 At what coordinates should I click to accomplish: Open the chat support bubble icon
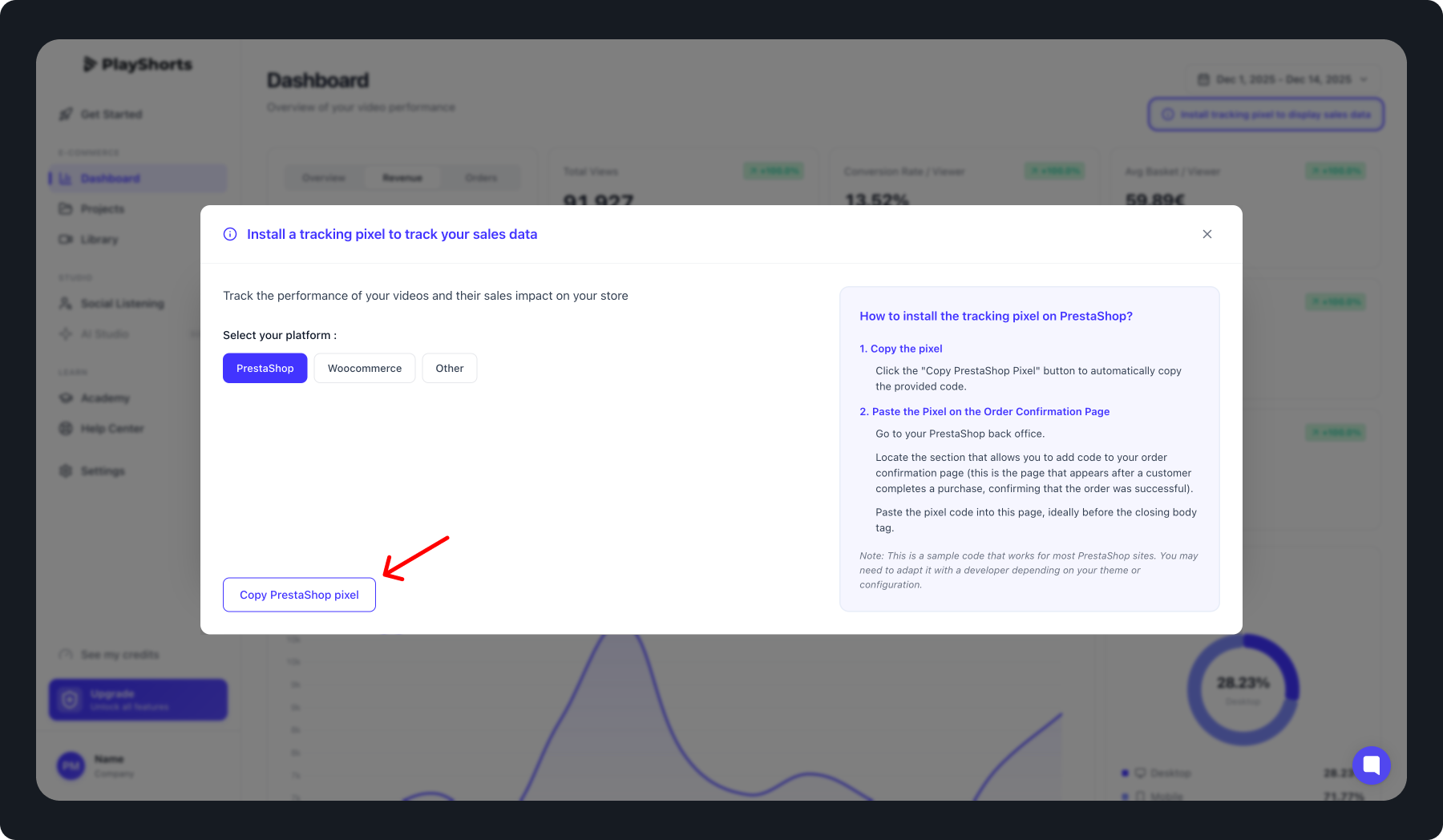[1371, 765]
